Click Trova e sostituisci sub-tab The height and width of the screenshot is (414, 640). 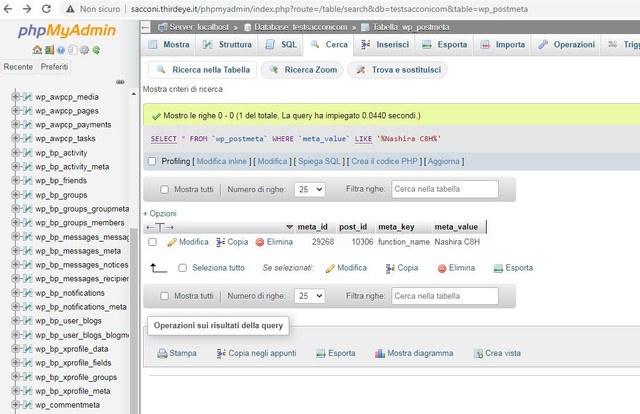click(398, 70)
